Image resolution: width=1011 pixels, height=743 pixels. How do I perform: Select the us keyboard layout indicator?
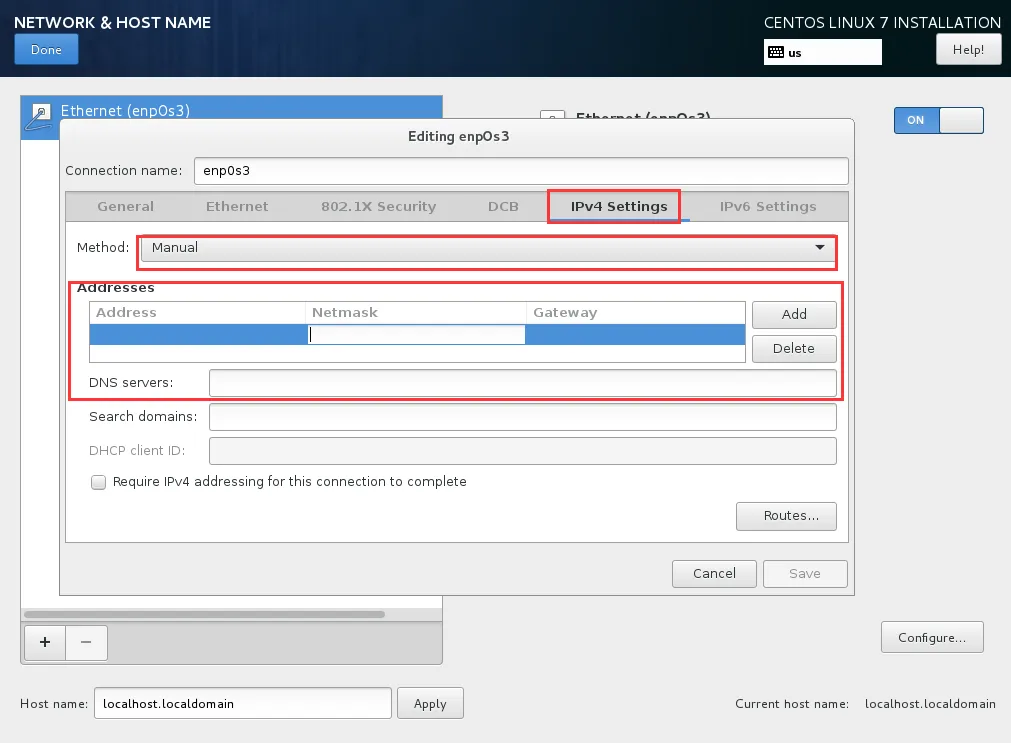(823, 52)
